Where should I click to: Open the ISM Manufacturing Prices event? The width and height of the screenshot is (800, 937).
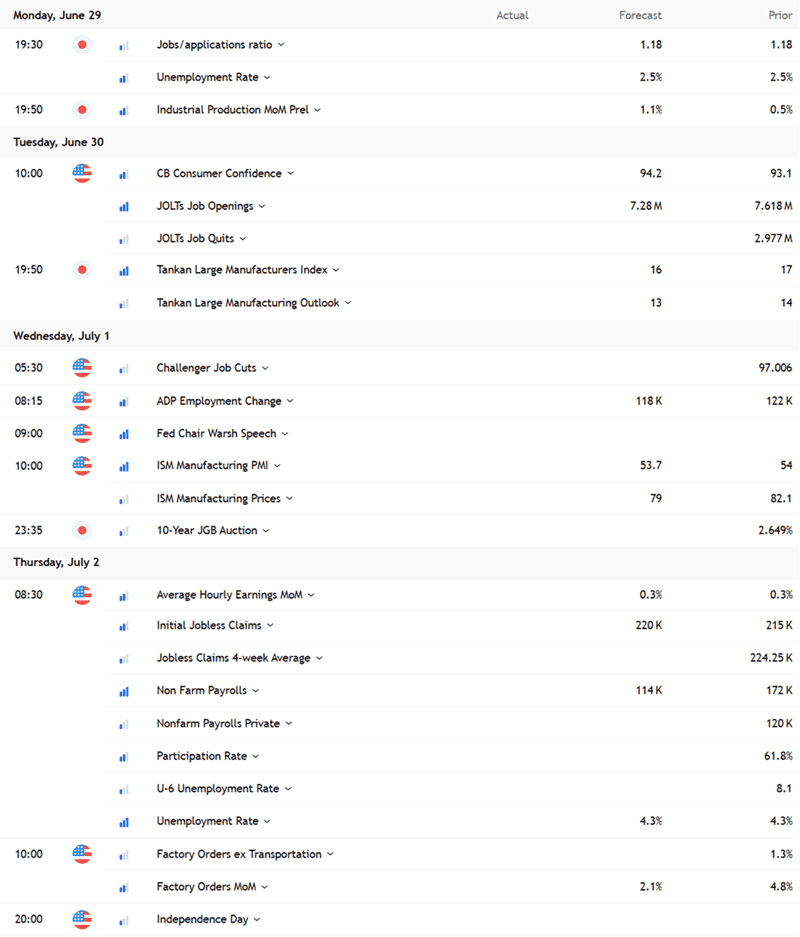pyautogui.click(x=218, y=498)
